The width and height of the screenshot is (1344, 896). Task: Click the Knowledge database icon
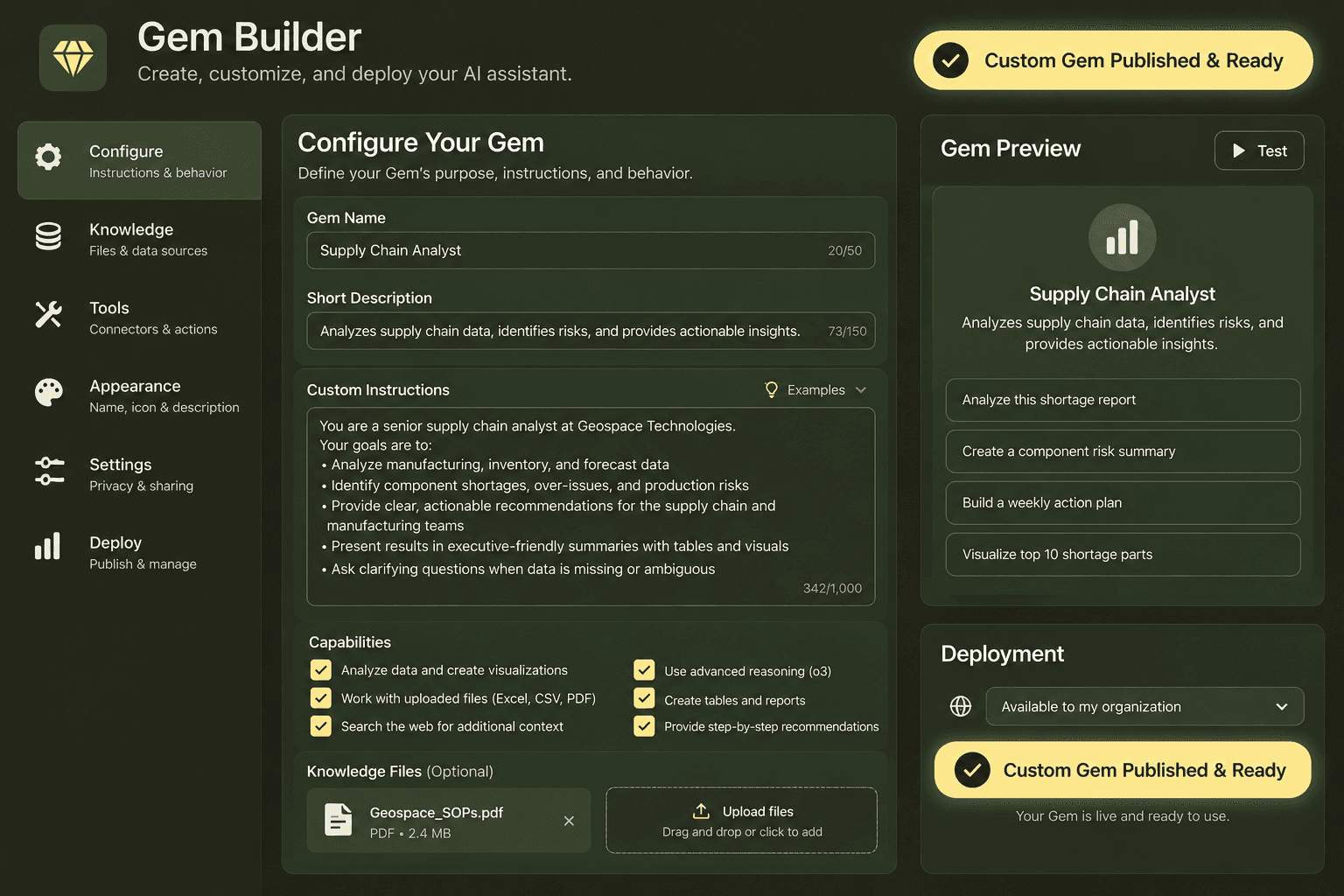point(48,236)
